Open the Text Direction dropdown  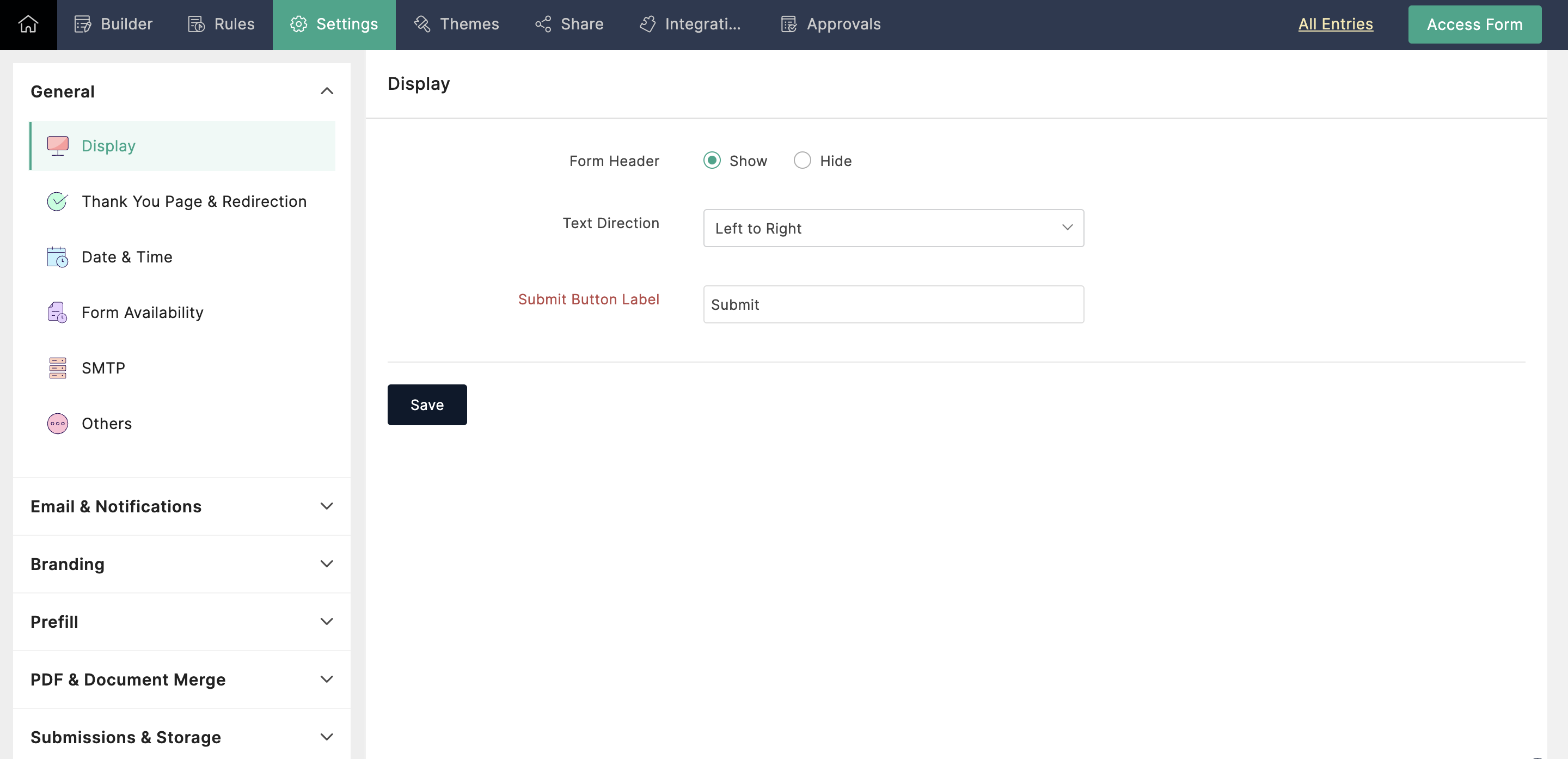(893, 228)
